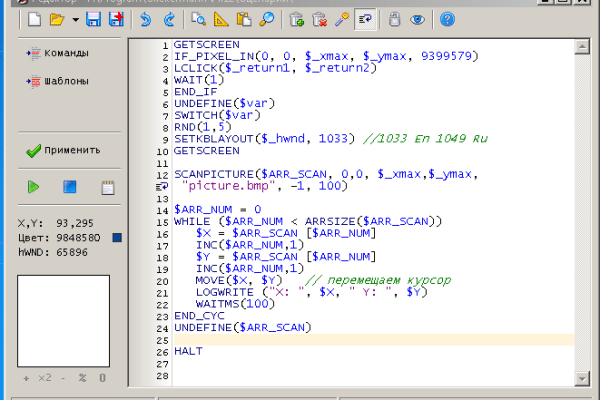600x400 pixels.
Task: Click the - zoom control under preview
Action: click(63, 378)
